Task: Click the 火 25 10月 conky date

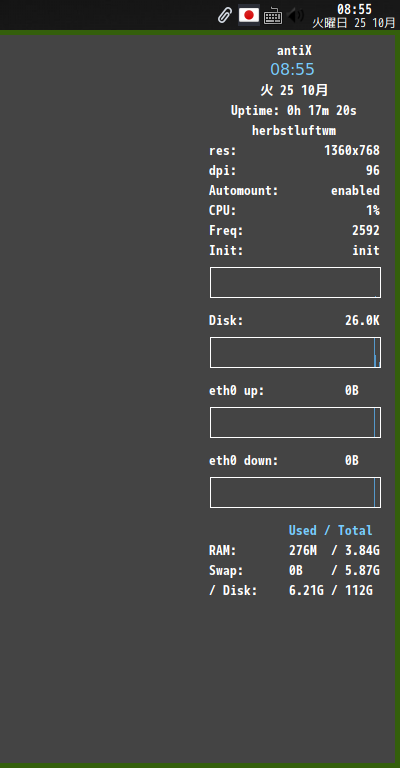Action: coord(294,90)
